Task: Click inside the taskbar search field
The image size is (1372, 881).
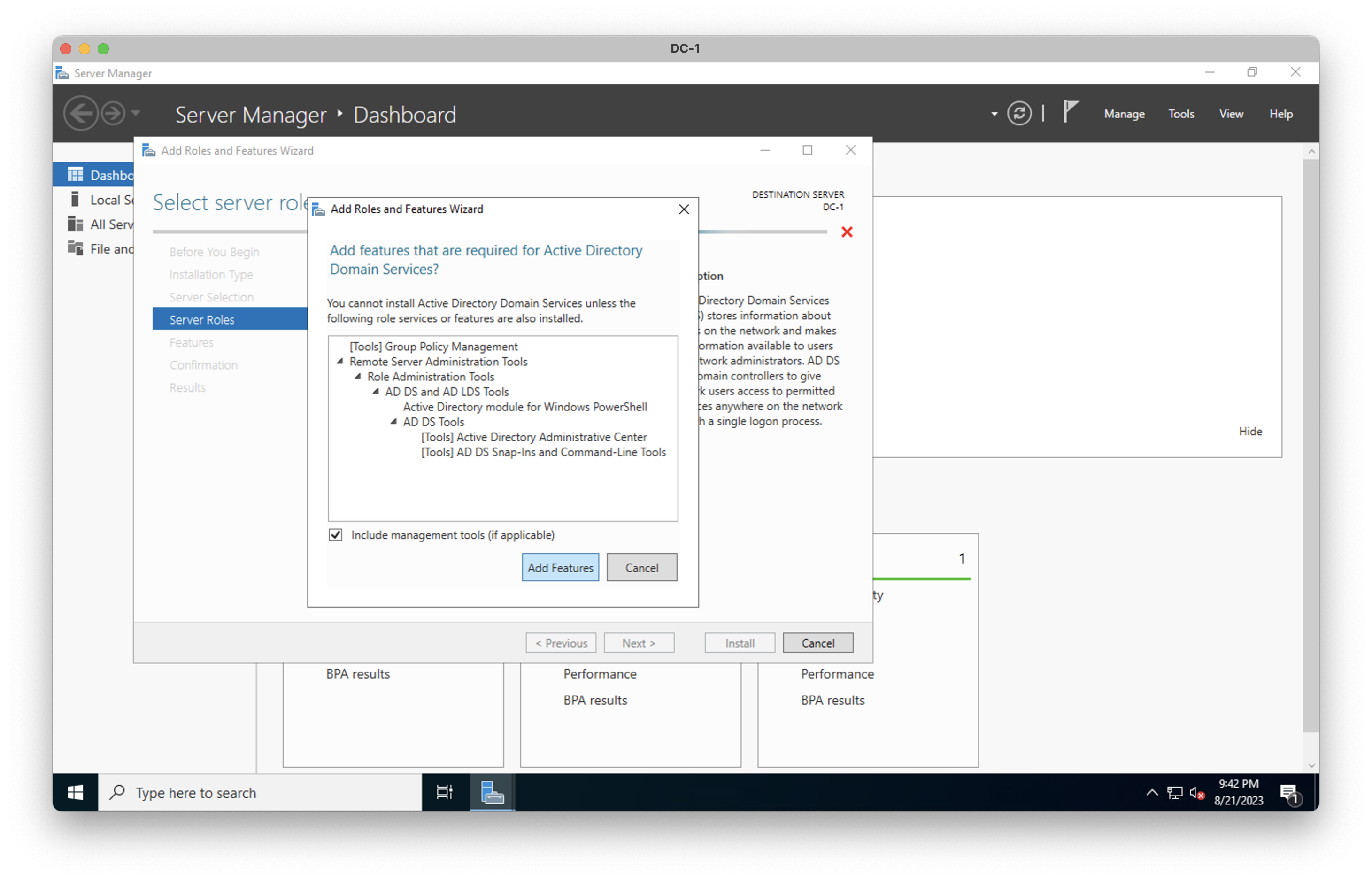Action: pos(257,792)
